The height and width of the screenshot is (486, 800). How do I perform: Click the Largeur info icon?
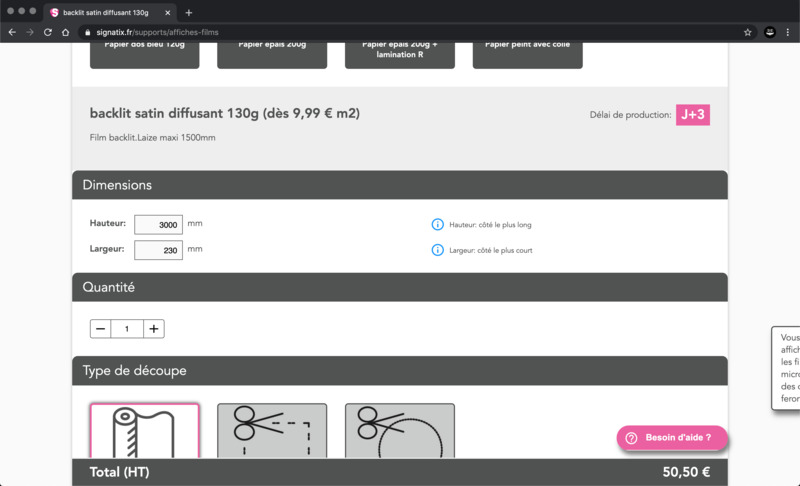tap(437, 250)
